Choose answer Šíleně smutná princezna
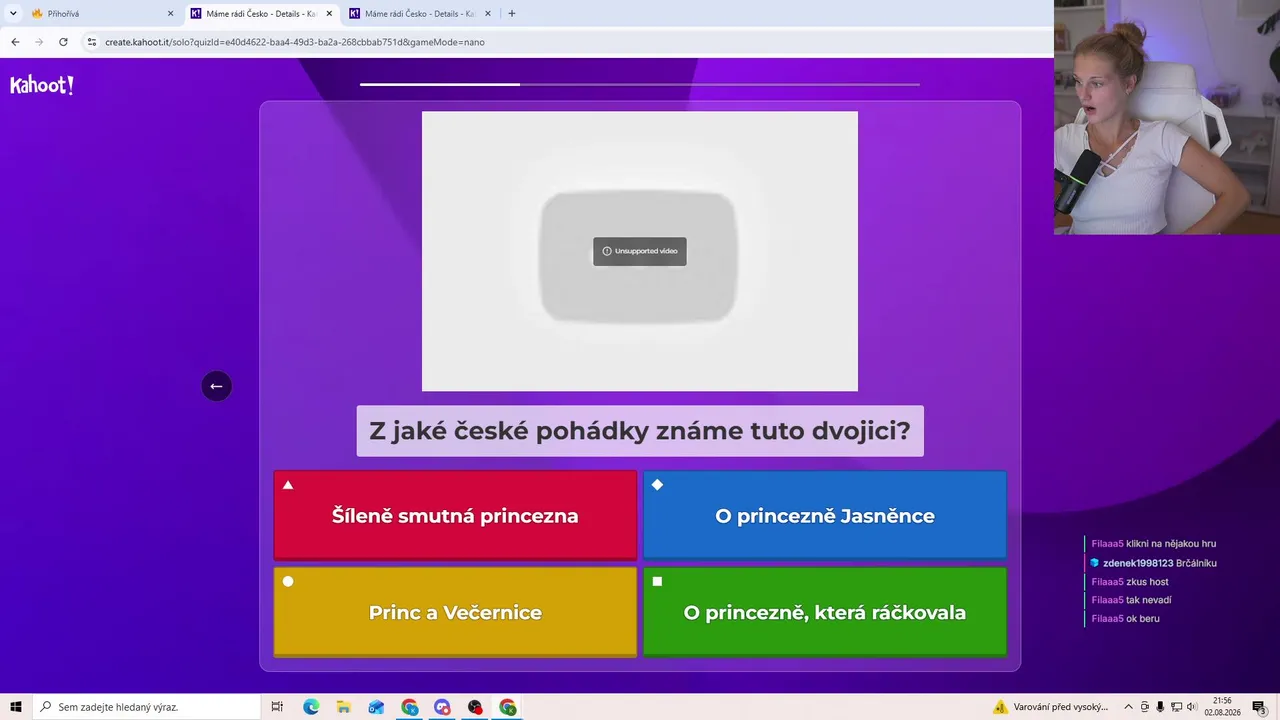Viewport: 1280px width, 720px height. (x=455, y=515)
